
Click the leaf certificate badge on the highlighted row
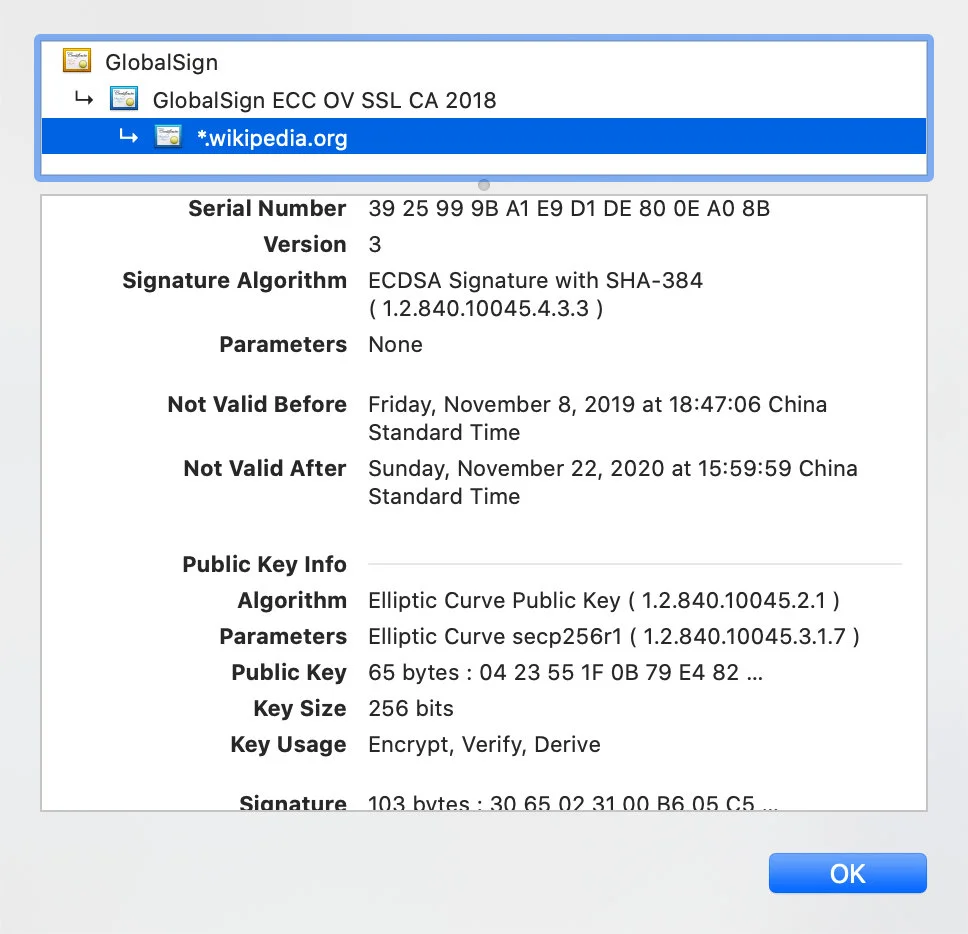167,136
